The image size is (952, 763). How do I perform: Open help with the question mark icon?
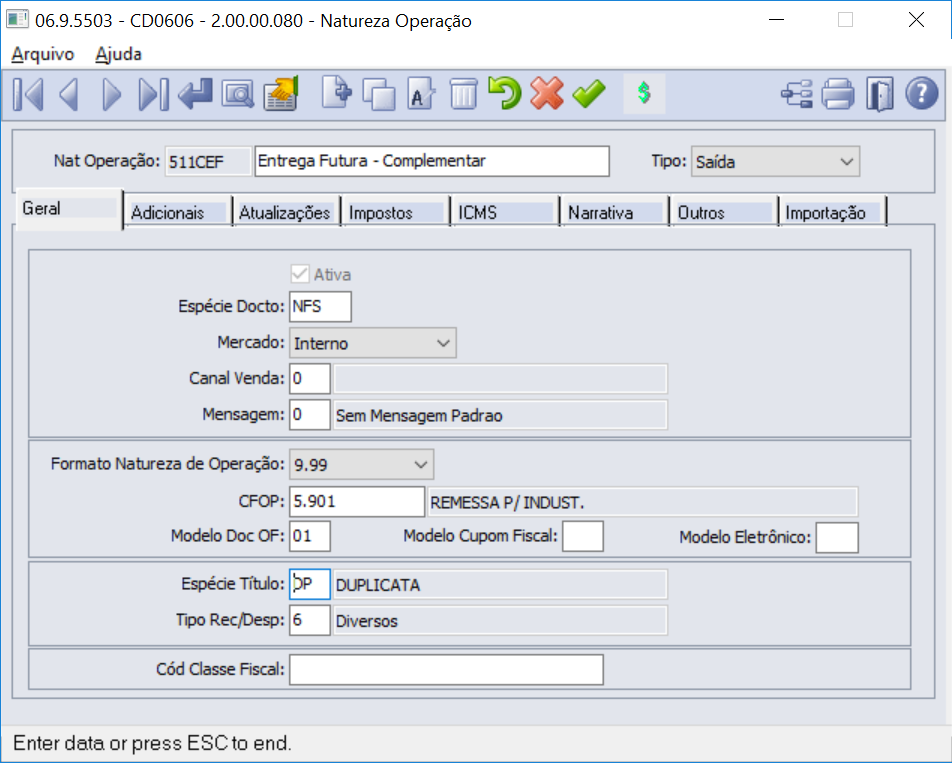(x=922, y=93)
